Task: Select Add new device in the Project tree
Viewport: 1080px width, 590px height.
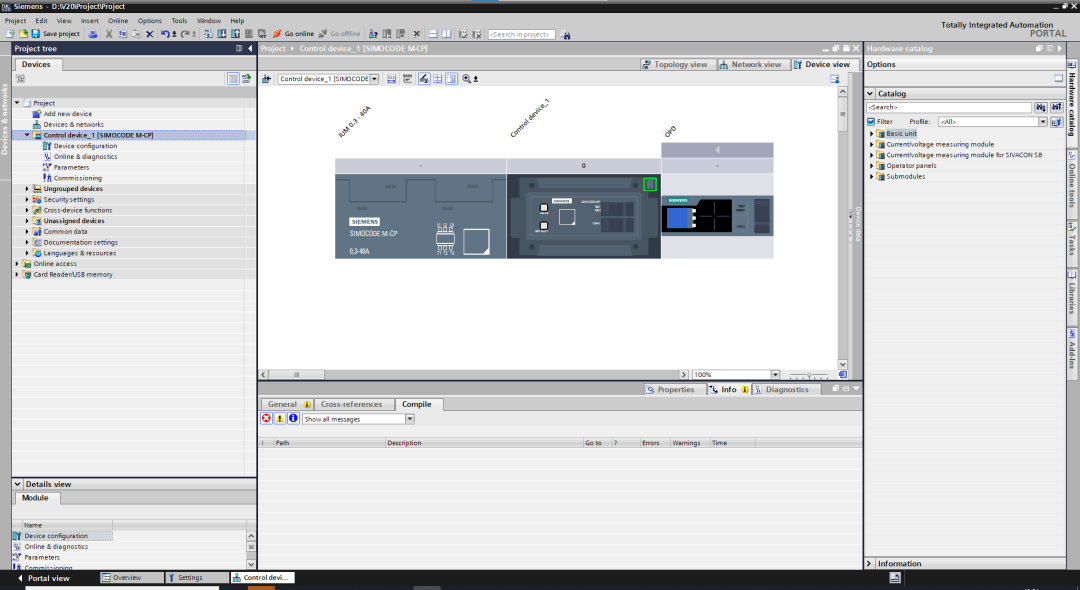Action: click(x=68, y=114)
